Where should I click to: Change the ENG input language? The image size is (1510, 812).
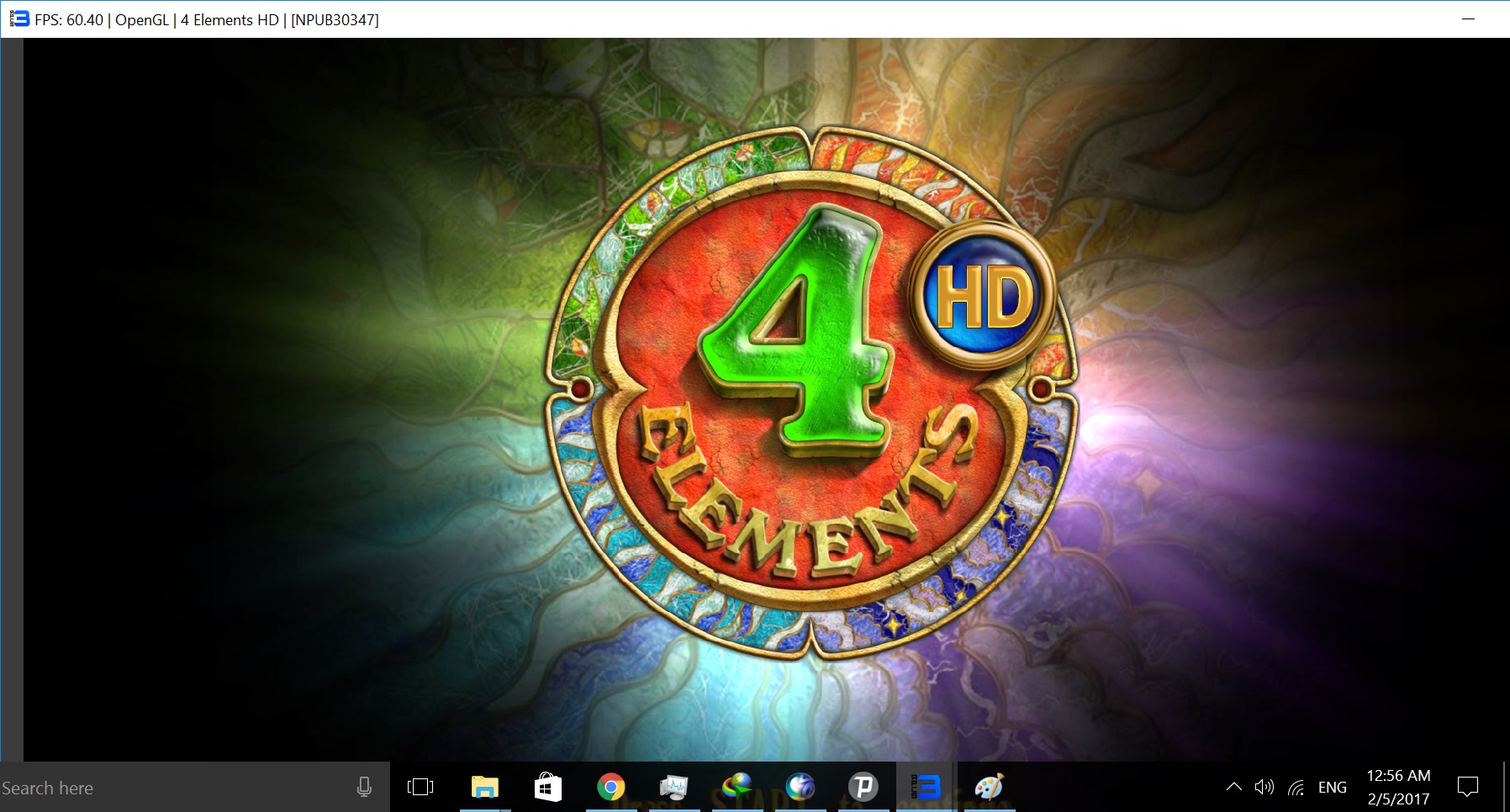[1333, 788]
